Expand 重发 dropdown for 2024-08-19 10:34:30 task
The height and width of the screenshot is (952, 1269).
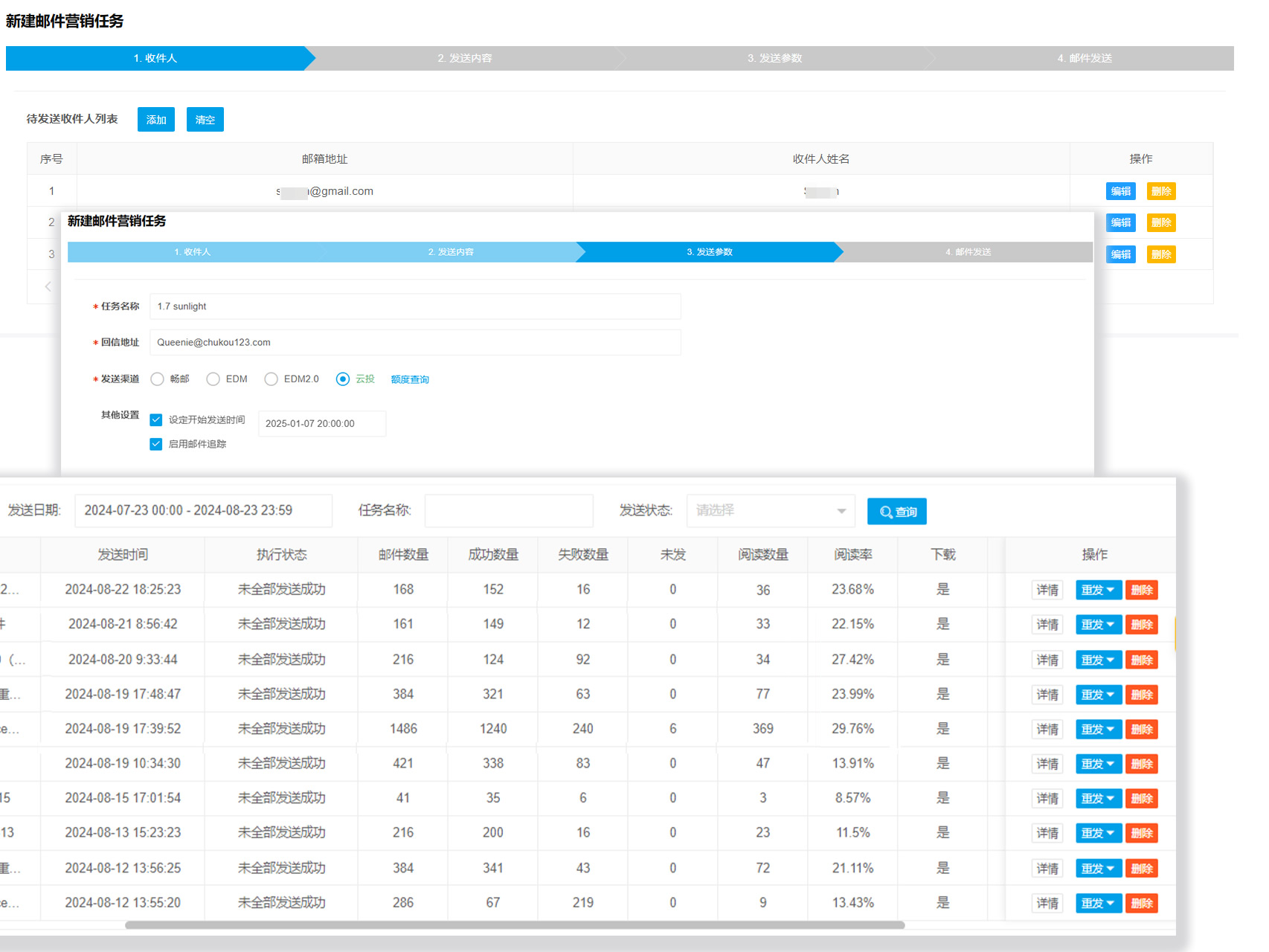click(x=1098, y=764)
